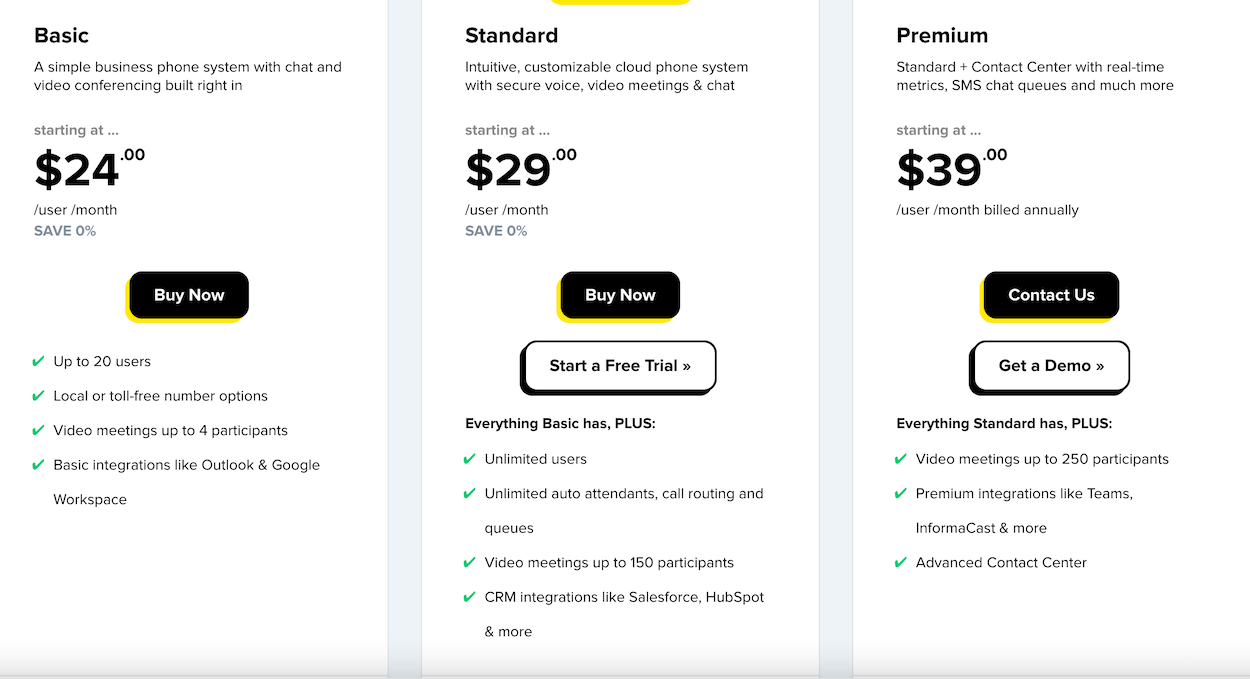The height and width of the screenshot is (679, 1250).
Task: Click checkmark beside "Basic integrations like Outlook"
Action: click(39, 465)
